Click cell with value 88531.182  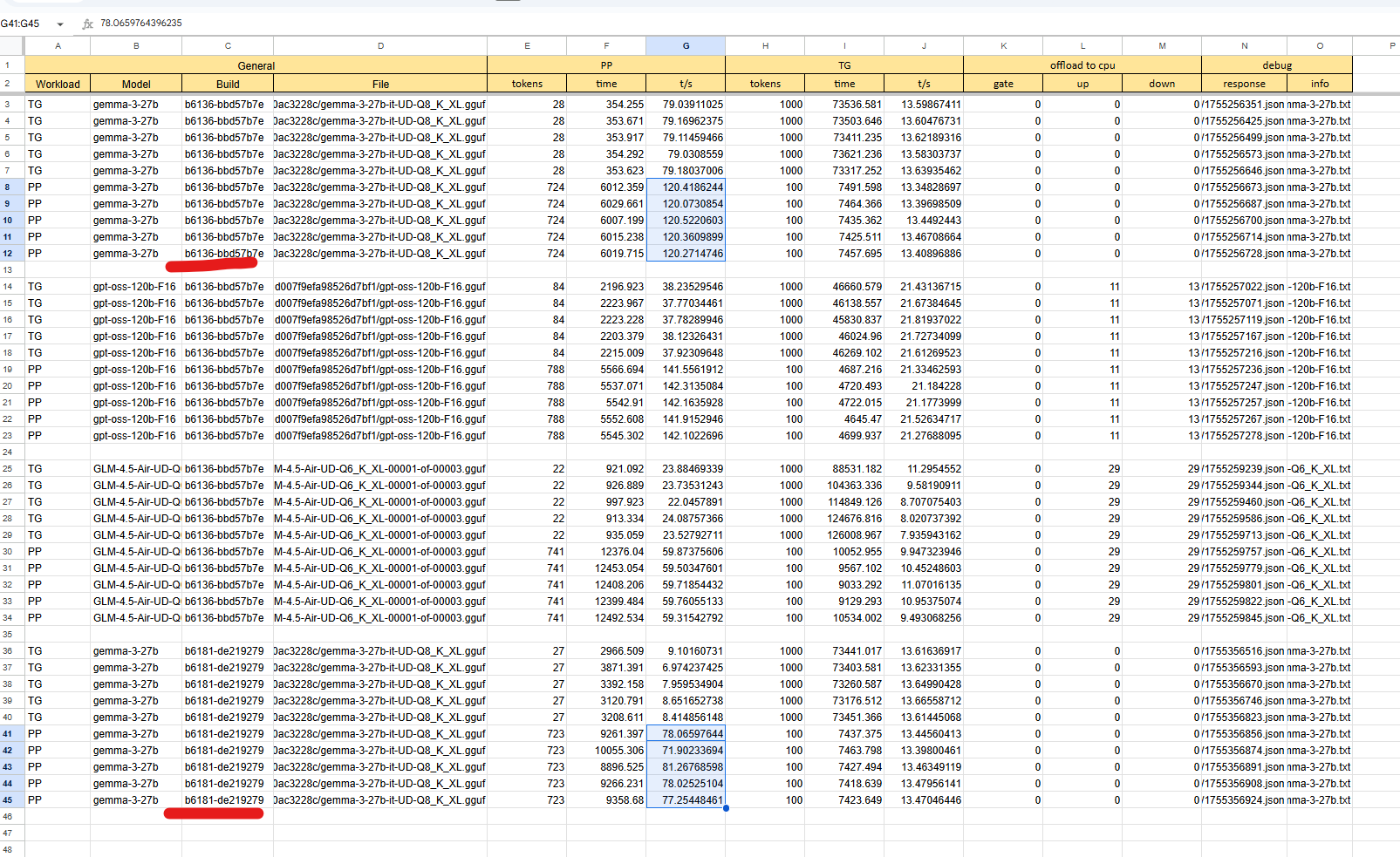point(844,469)
